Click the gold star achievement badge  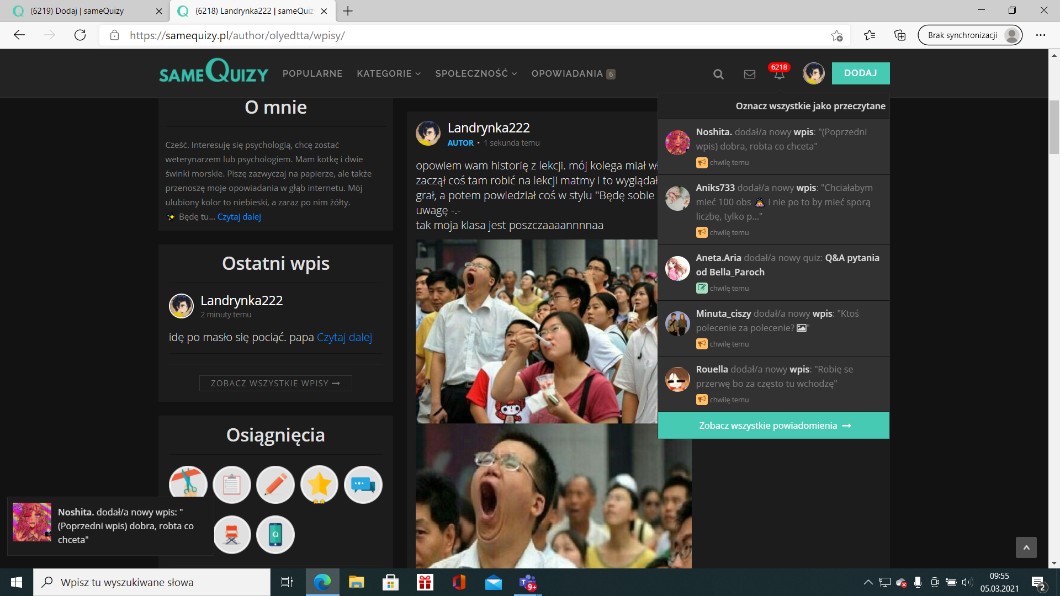coord(319,485)
